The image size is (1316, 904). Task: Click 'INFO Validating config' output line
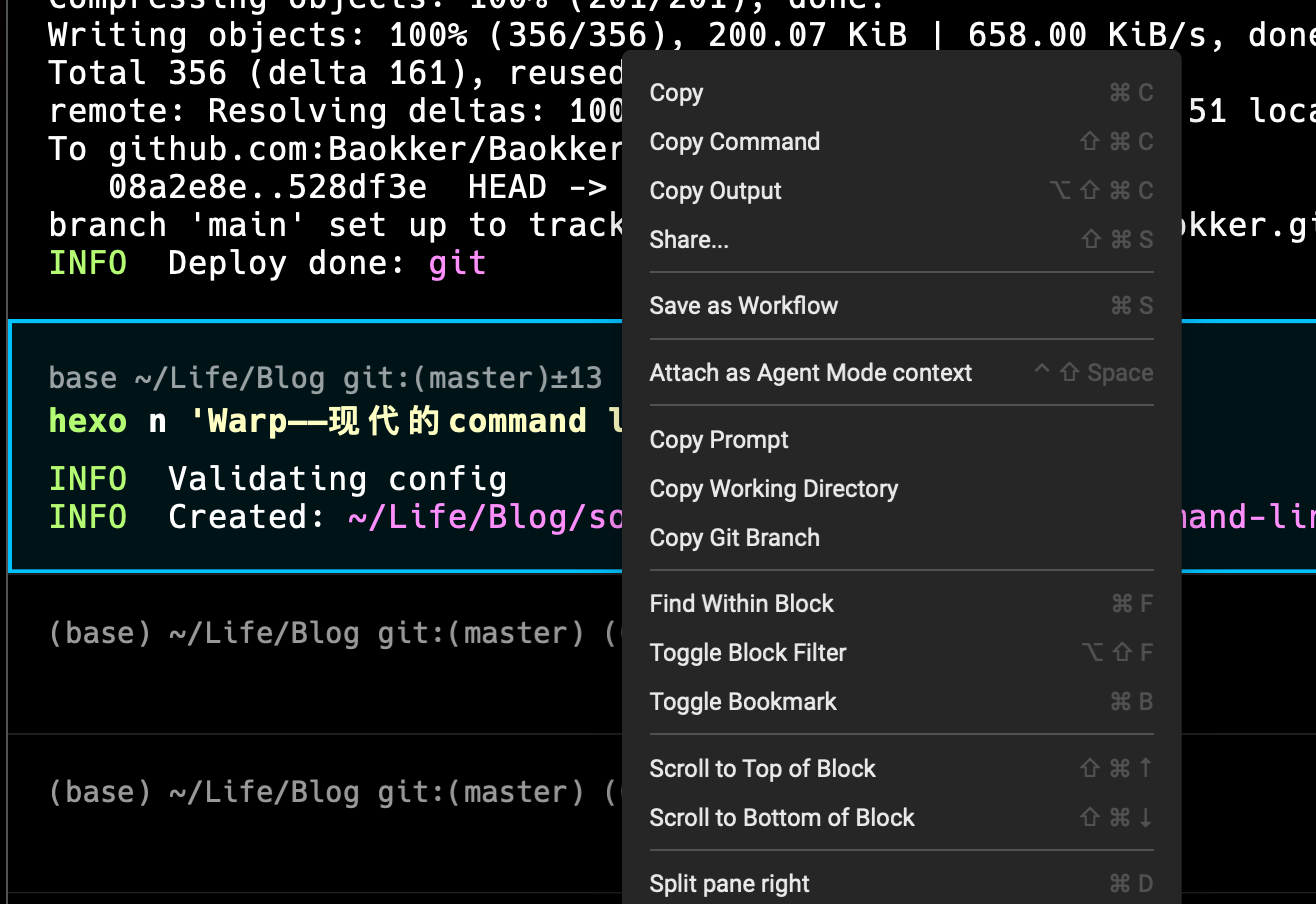coord(278,479)
